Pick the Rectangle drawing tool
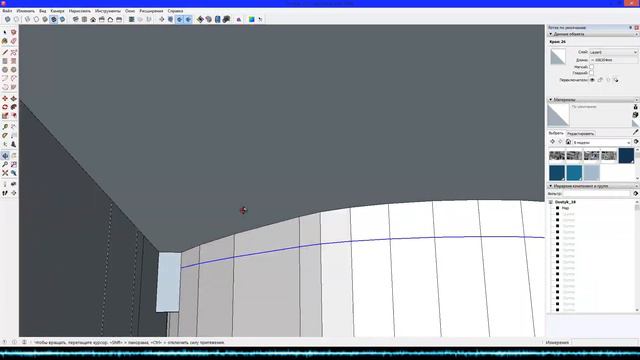Screen dimensions: 640x360 (x=5, y=61)
